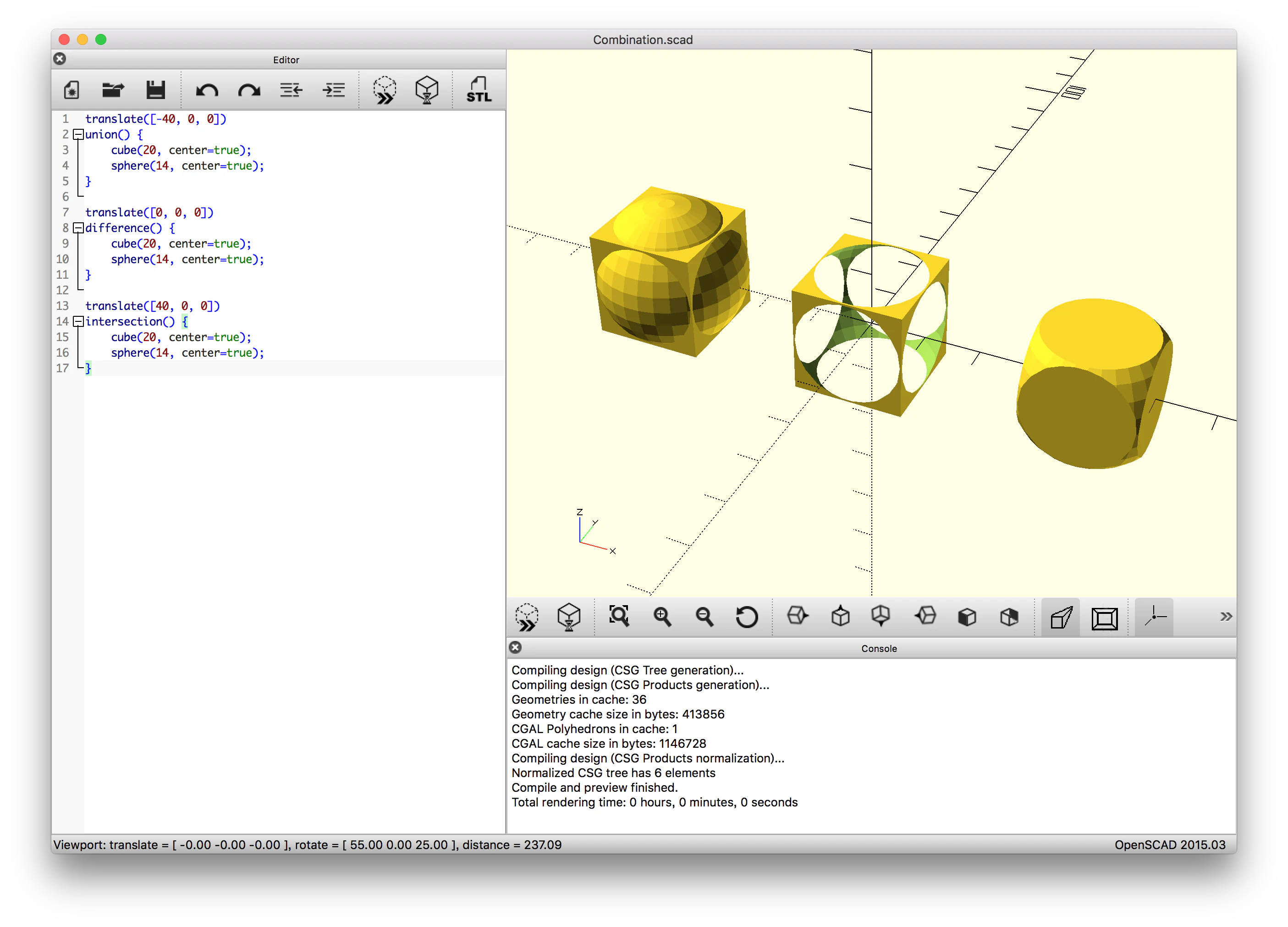
Task: Switch to the bottom view
Action: pyautogui.click(x=881, y=616)
